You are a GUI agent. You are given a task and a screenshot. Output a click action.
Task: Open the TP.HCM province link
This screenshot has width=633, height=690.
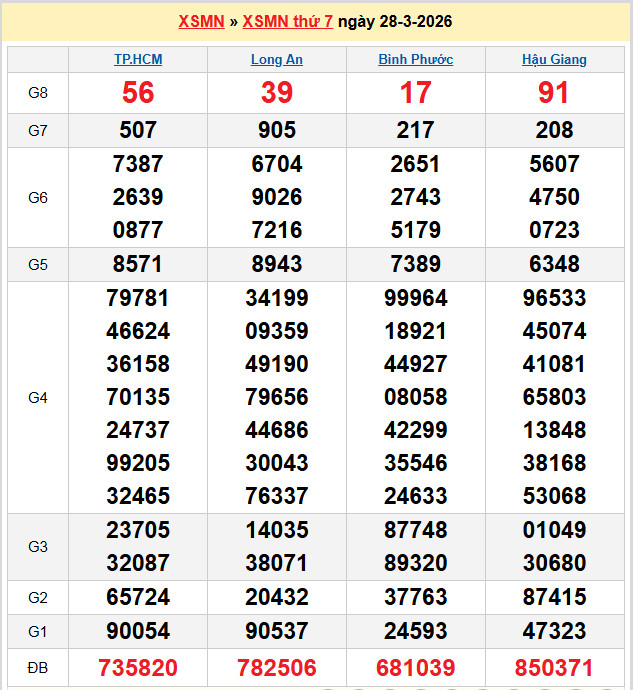(138, 59)
